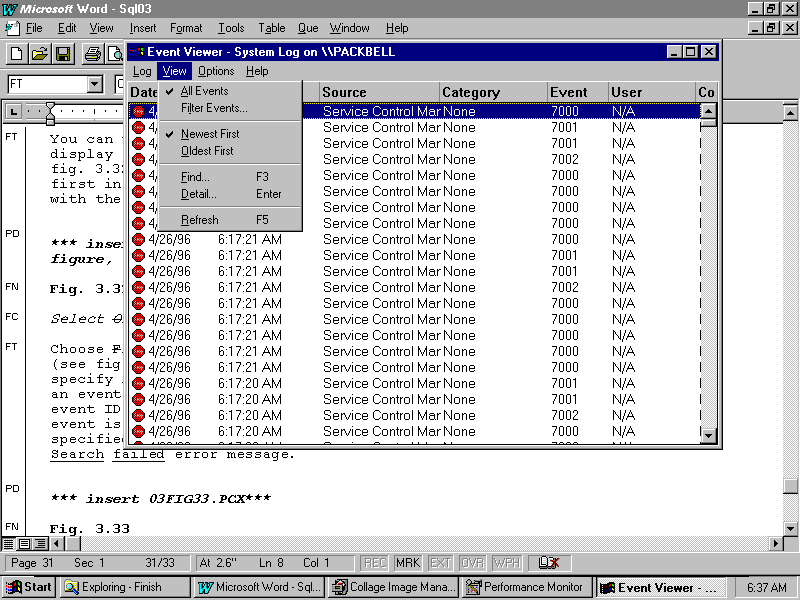Toggle the All Events checked menu option

pyautogui.click(x=204, y=91)
